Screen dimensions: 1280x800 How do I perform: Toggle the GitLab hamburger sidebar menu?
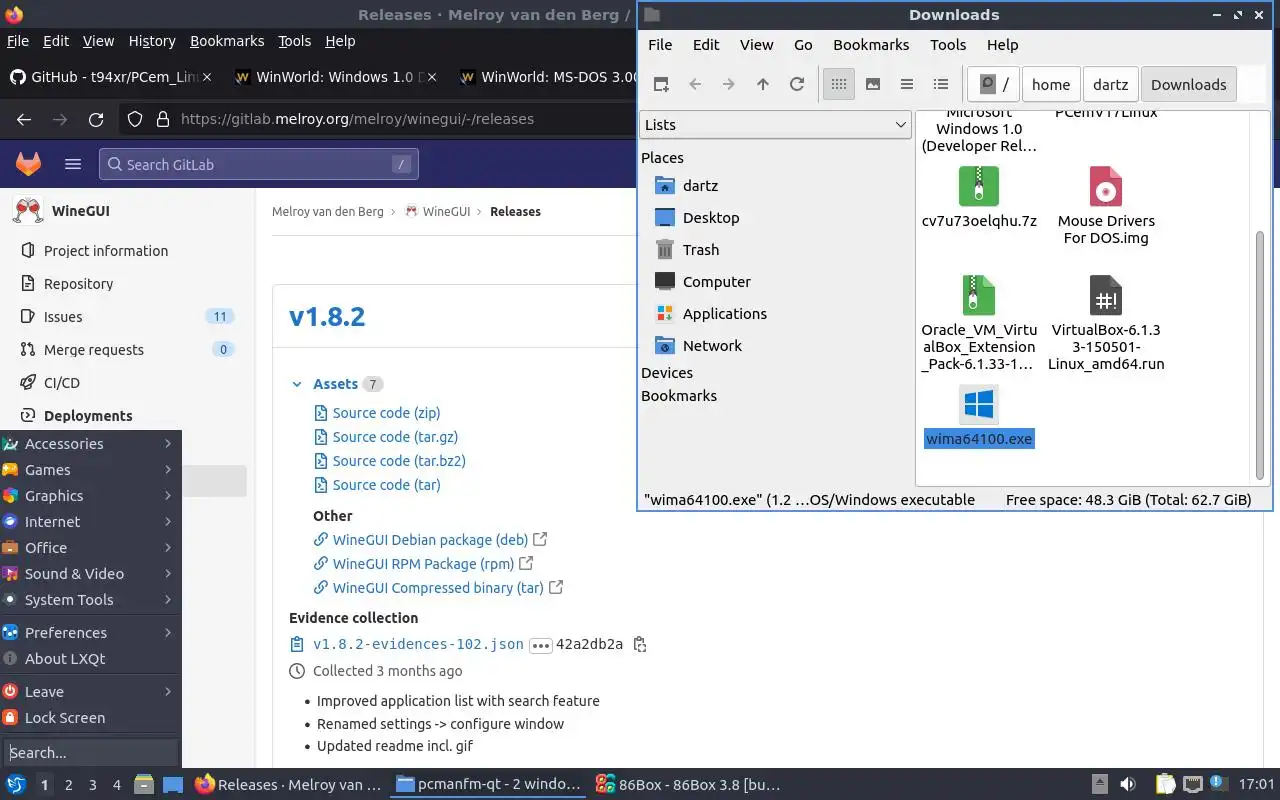click(x=73, y=164)
